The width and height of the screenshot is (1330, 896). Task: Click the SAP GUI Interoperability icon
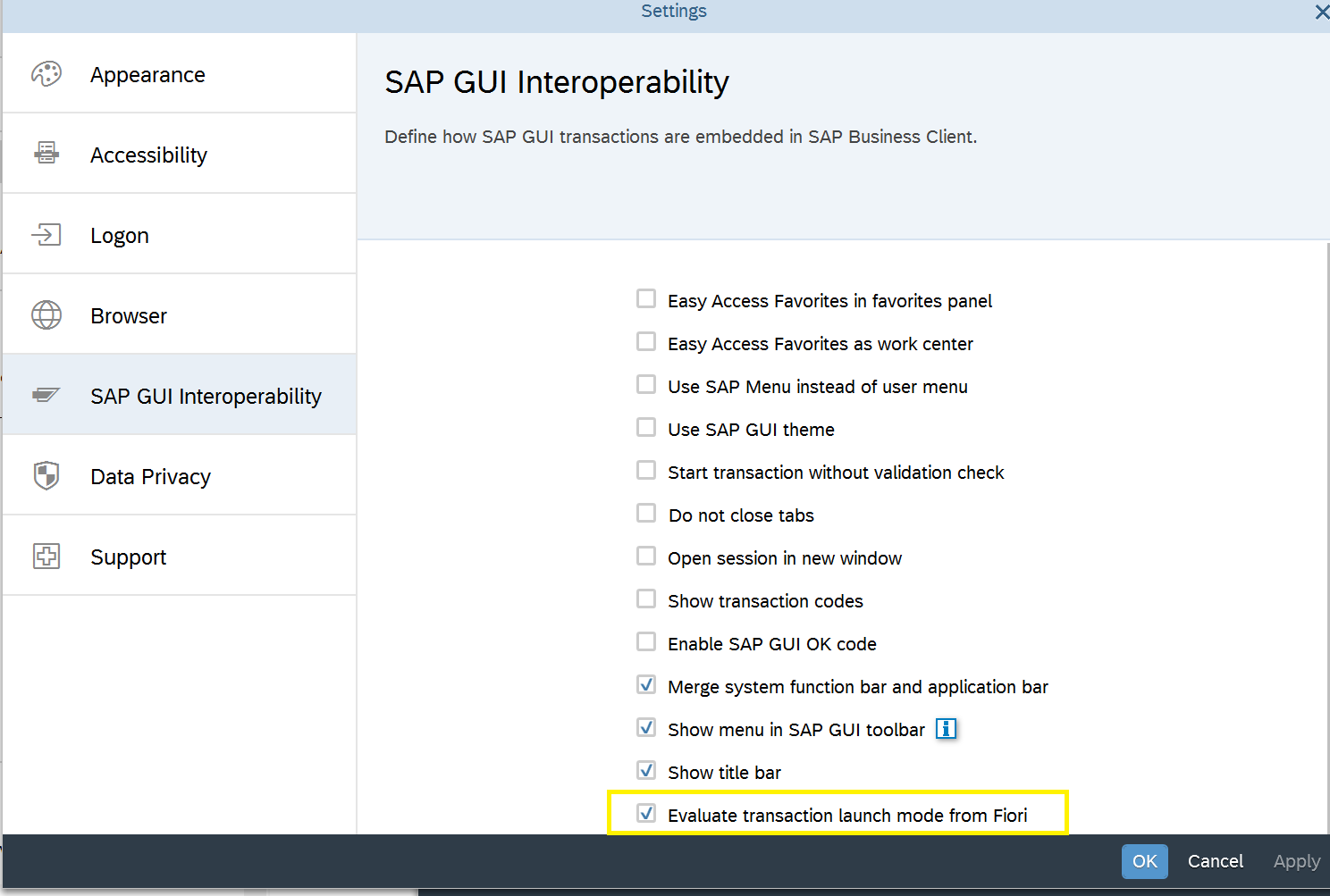(x=46, y=395)
